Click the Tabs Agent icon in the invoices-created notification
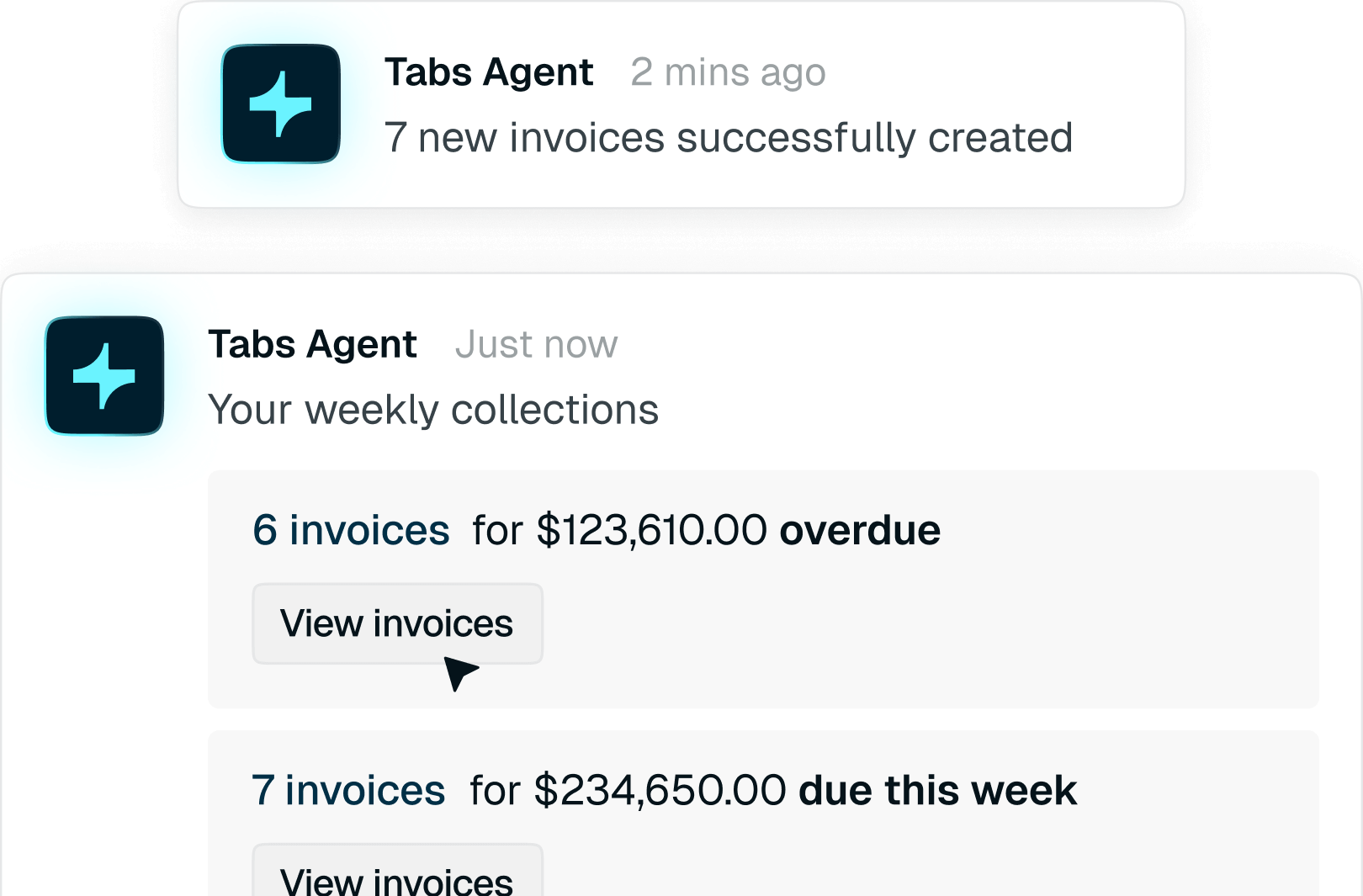The width and height of the screenshot is (1363, 896). click(x=281, y=103)
